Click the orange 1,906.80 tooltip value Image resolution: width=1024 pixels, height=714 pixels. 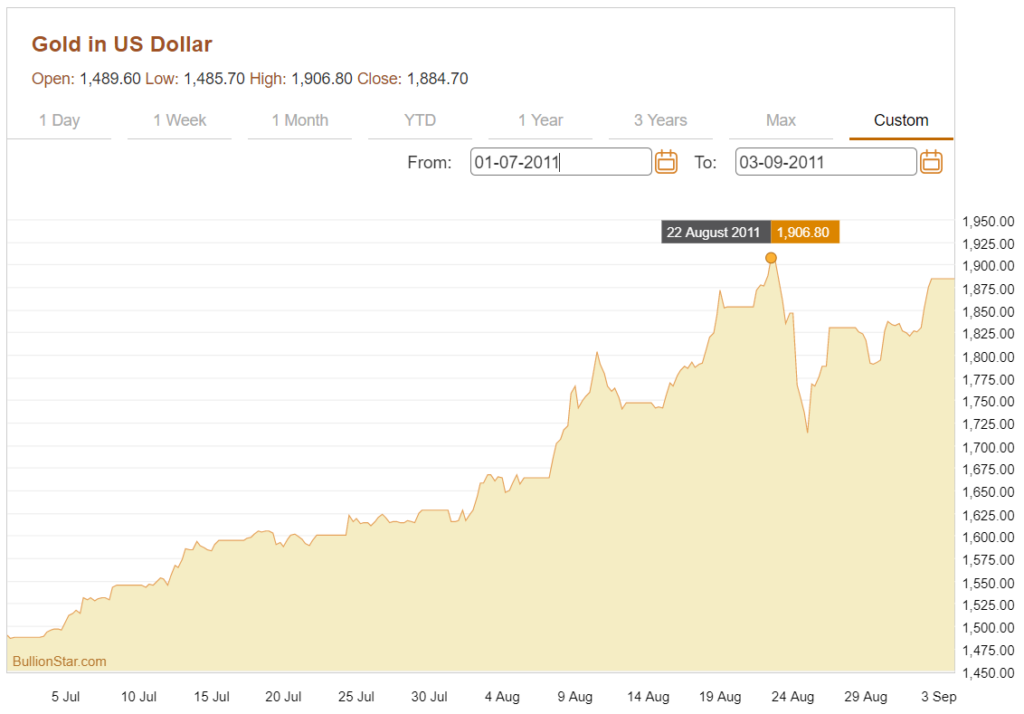805,232
